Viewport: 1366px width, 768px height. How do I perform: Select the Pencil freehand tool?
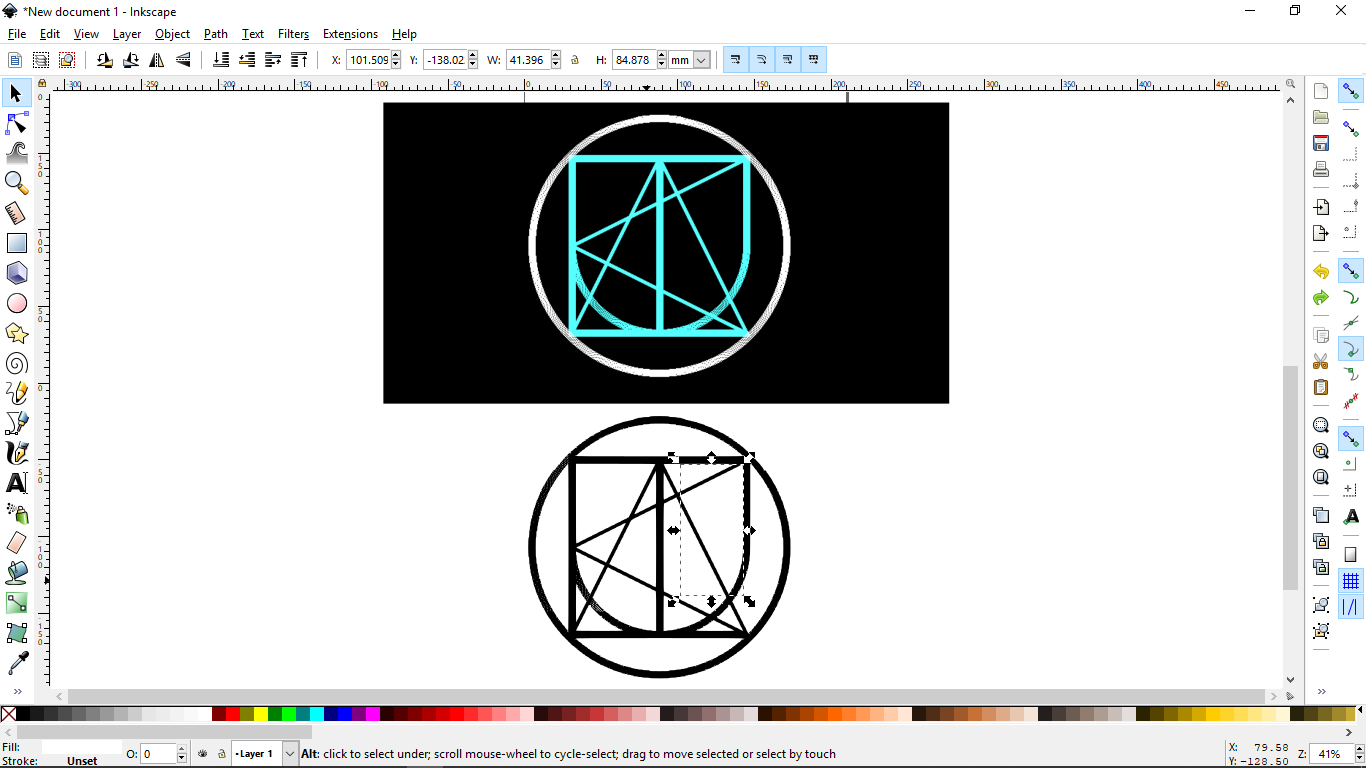(17, 393)
